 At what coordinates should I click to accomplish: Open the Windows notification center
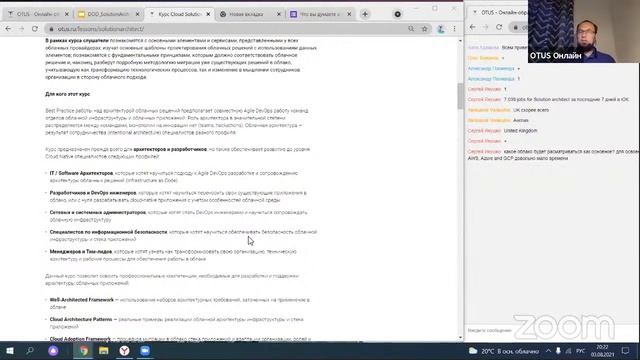(625, 351)
